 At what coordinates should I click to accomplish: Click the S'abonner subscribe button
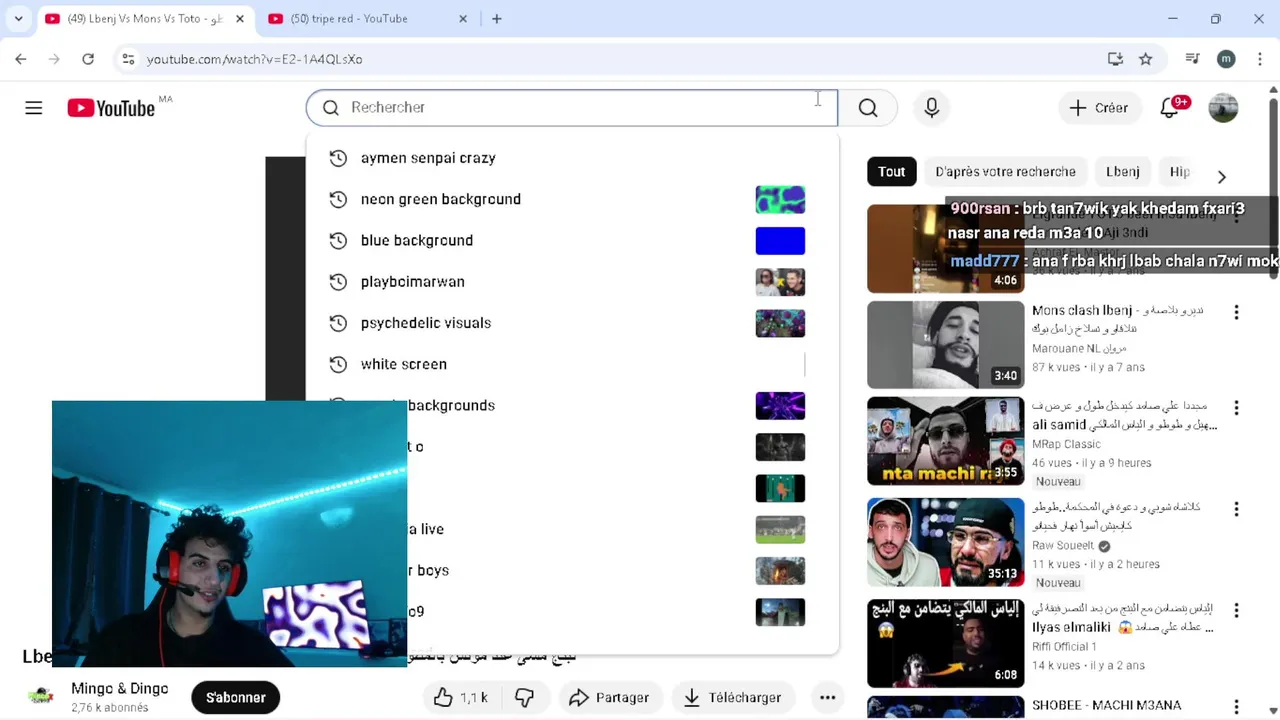click(x=236, y=698)
